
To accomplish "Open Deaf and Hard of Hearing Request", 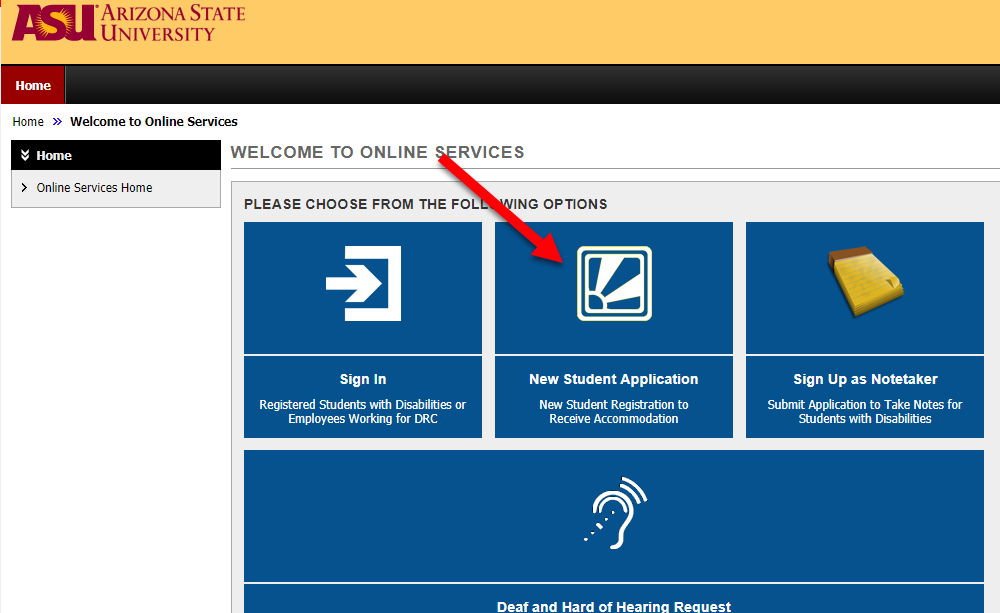I will pos(614,606).
